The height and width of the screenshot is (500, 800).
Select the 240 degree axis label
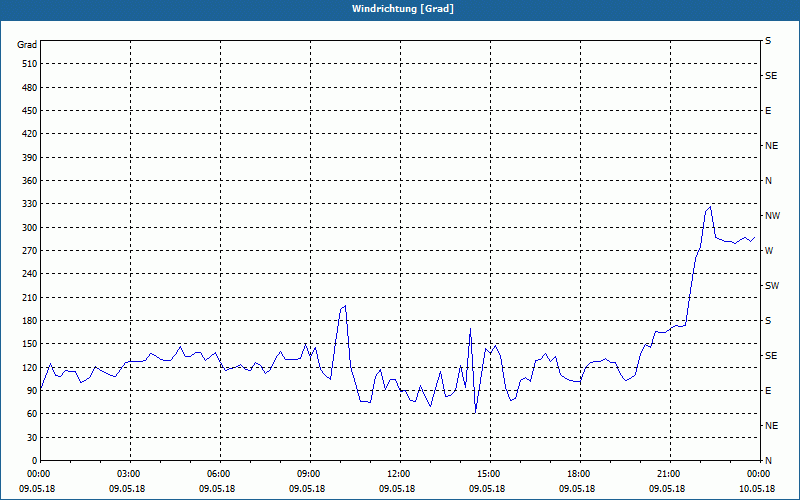[x=30, y=274]
